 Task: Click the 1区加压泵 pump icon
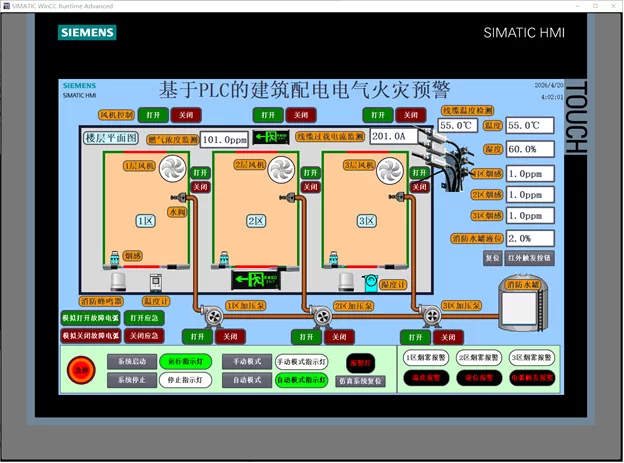[212, 315]
